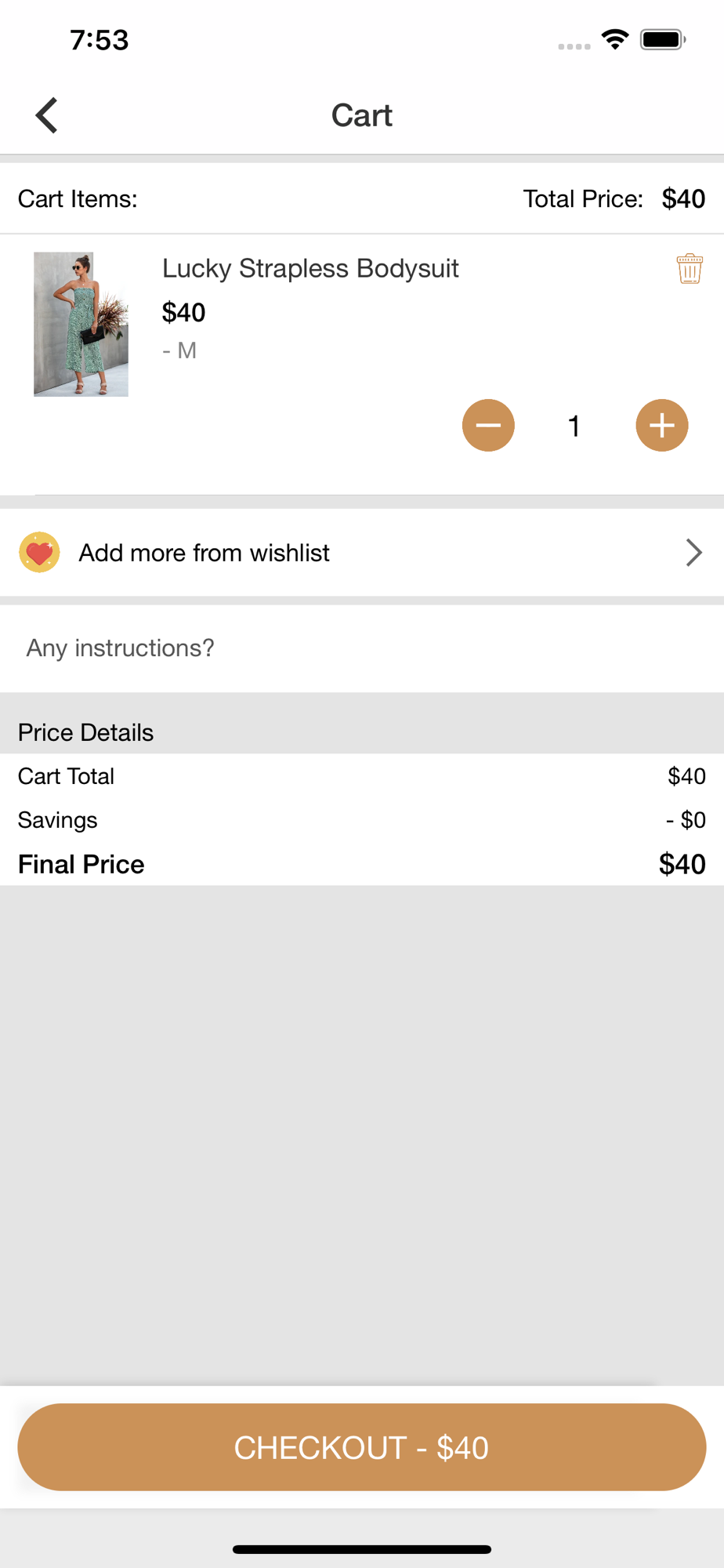The image size is (724, 1568).
Task: Open wishlist via the right chevron
Action: (x=693, y=553)
